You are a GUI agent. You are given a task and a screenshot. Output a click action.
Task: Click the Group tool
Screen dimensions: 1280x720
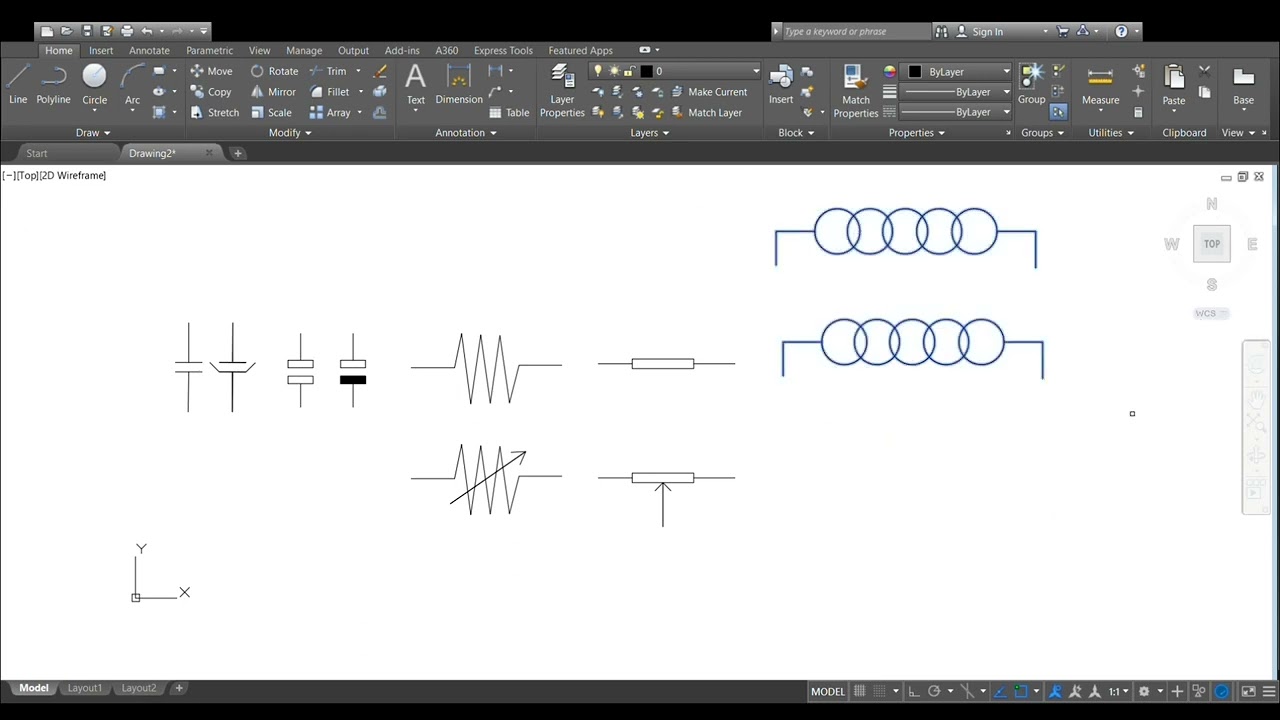1031,84
